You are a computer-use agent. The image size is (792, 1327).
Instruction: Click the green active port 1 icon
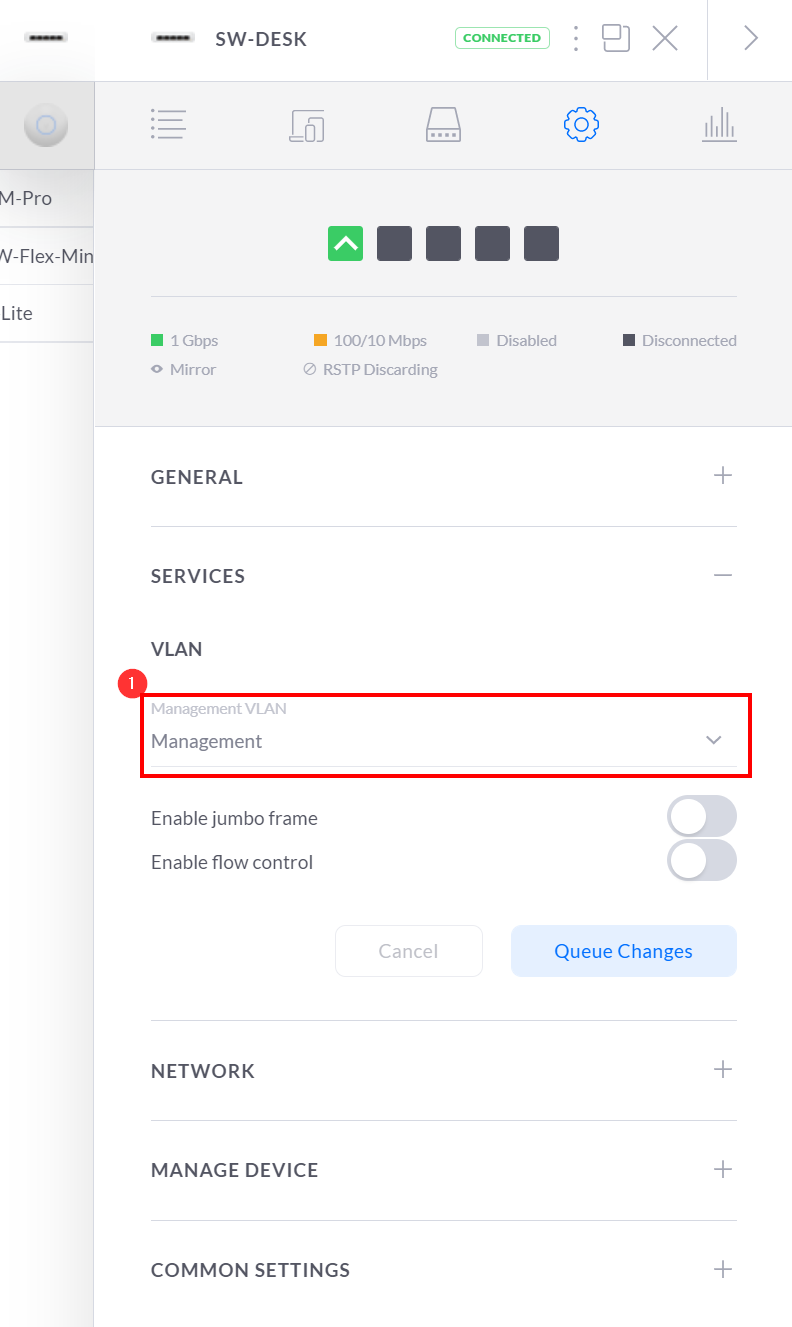pyautogui.click(x=345, y=243)
